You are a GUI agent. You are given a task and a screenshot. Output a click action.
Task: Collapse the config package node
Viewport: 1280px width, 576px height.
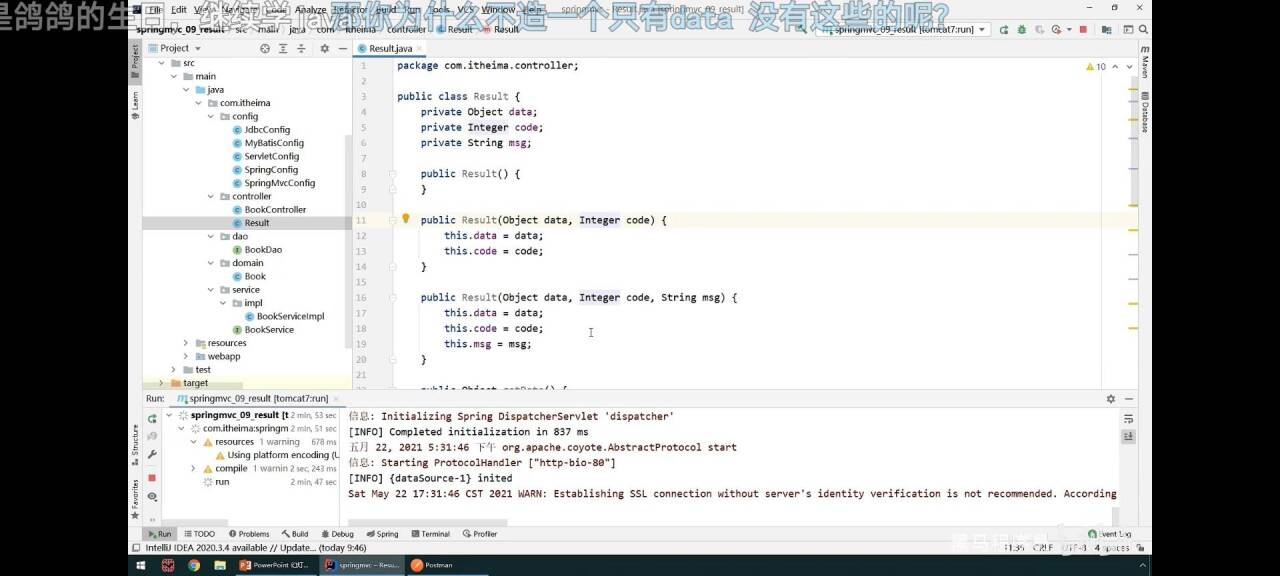point(211,116)
